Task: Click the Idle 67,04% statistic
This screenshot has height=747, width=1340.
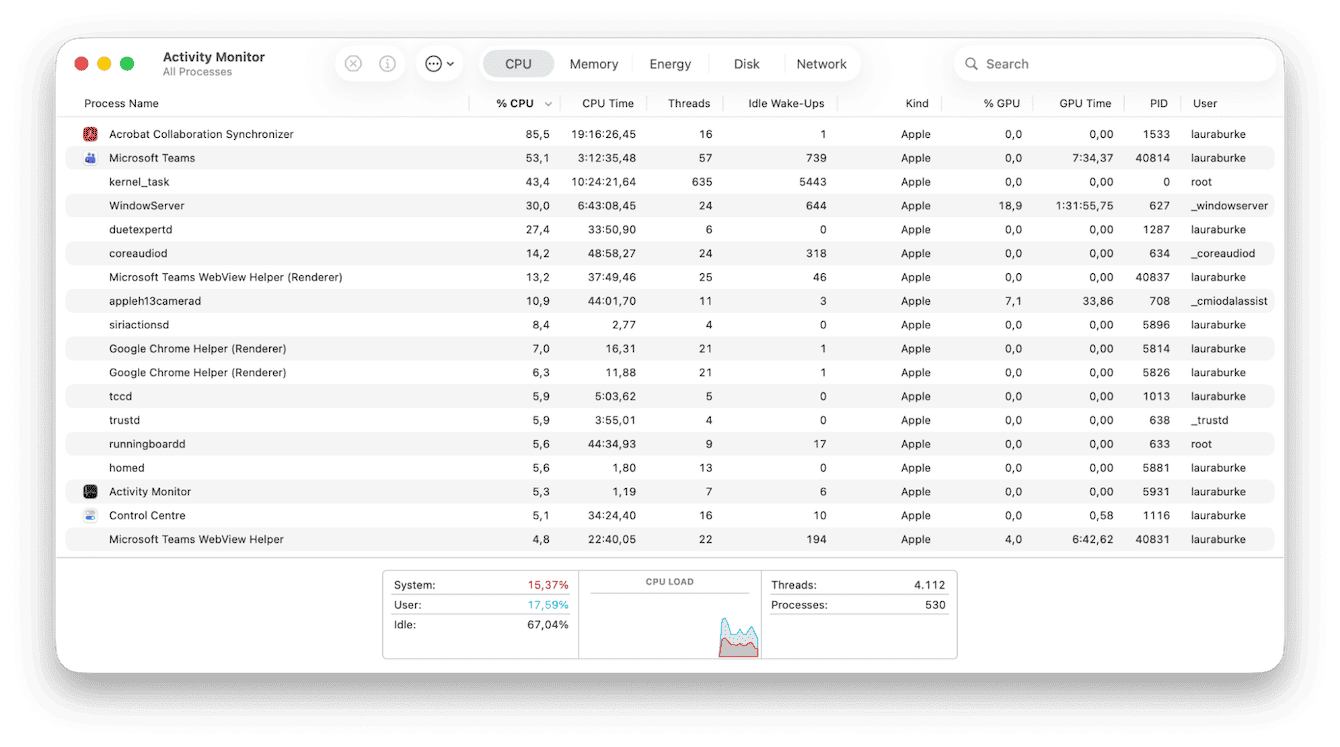Action: [x=481, y=625]
